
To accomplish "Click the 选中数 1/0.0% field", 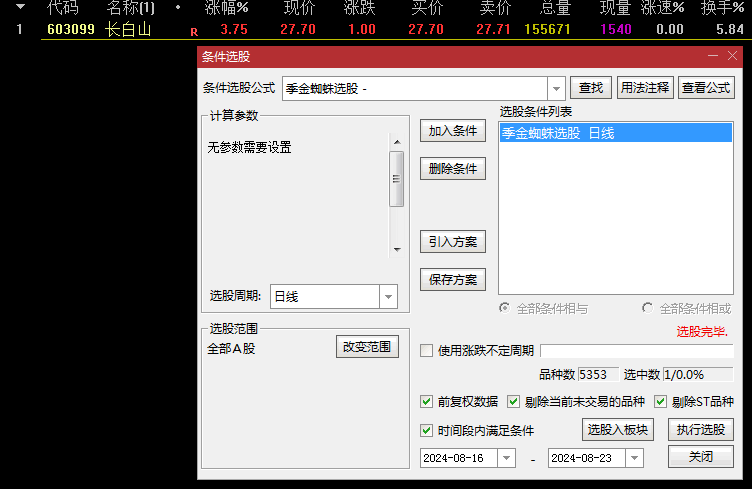I will pyautogui.click(x=698, y=374).
